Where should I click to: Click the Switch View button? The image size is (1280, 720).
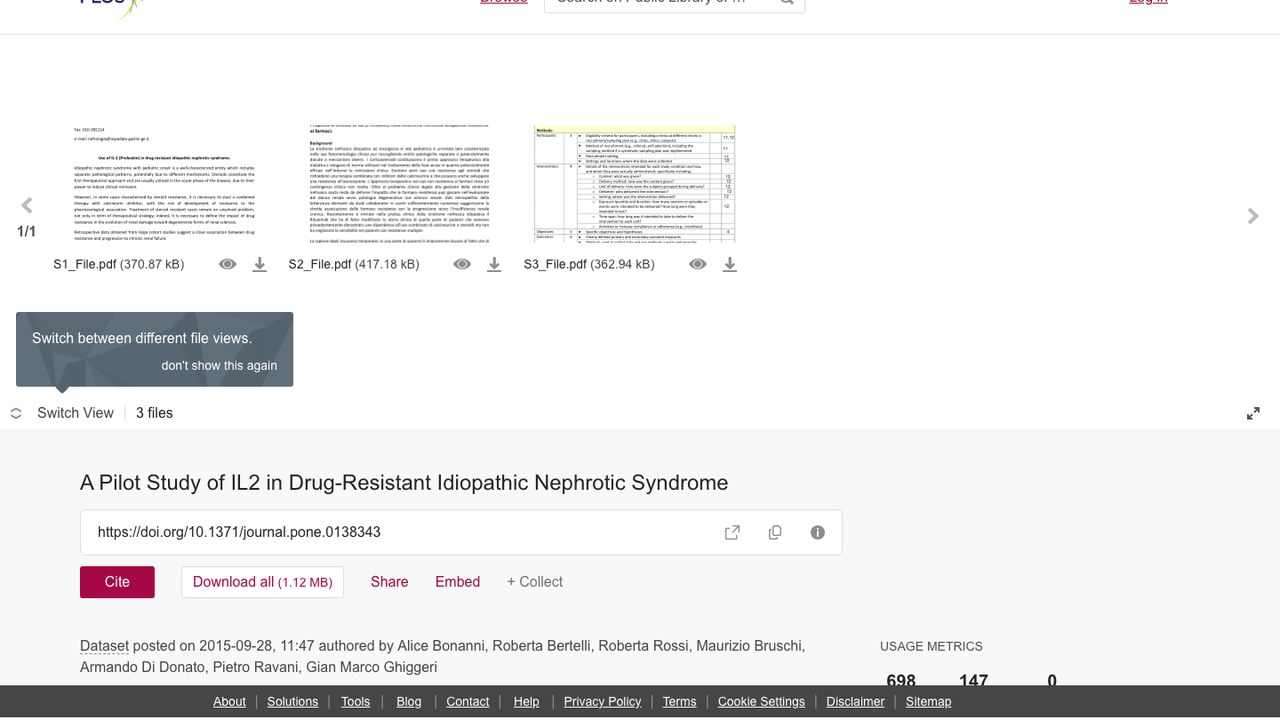tap(62, 413)
